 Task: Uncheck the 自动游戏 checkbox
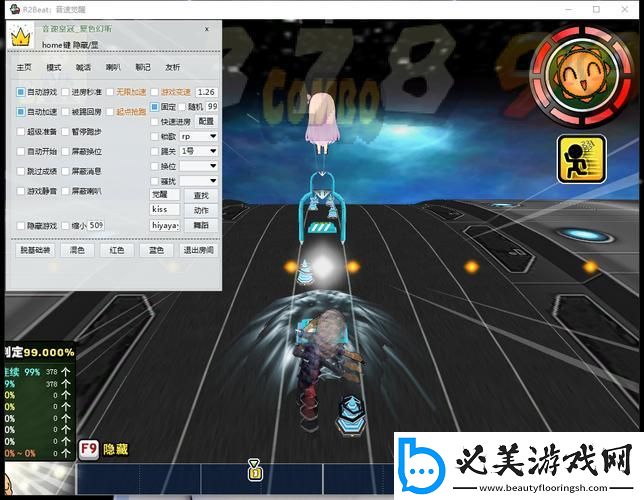(x=21, y=91)
